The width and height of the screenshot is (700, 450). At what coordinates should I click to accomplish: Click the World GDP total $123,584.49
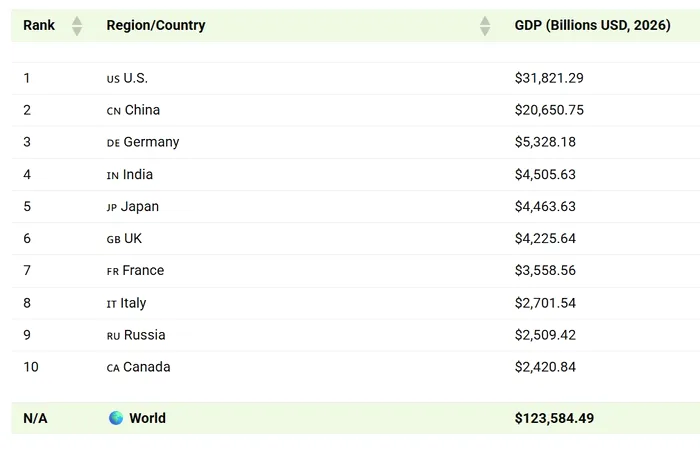[x=554, y=418]
